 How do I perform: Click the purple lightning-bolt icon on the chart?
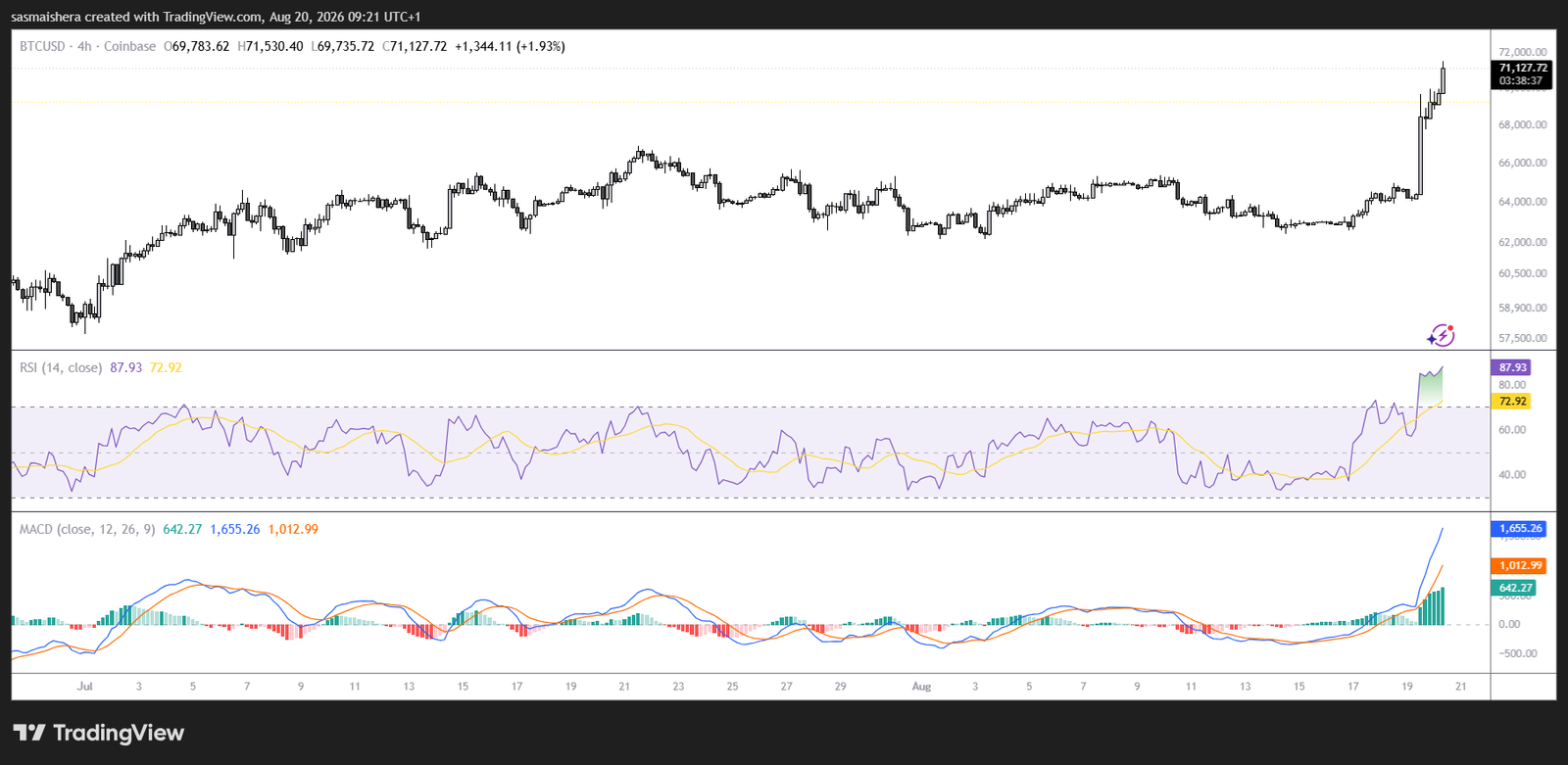click(1440, 336)
